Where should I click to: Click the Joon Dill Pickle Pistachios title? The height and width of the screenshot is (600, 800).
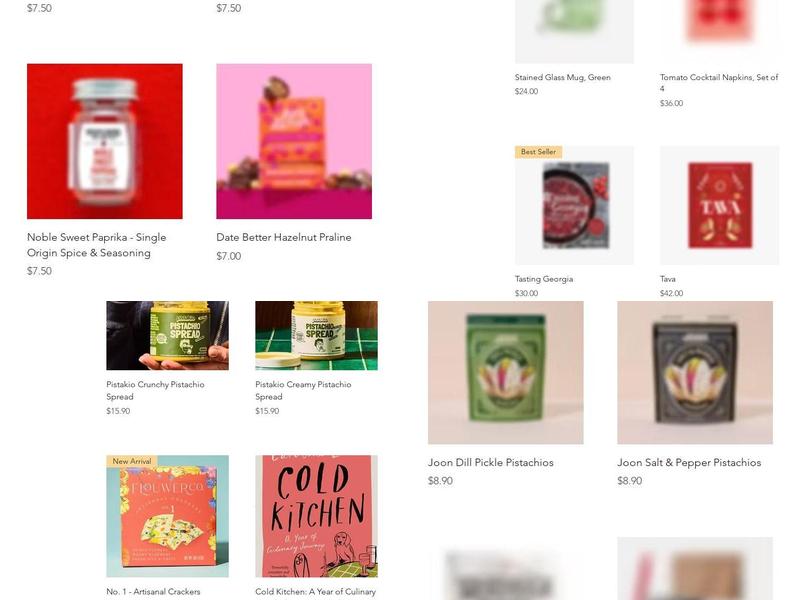pyautogui.click(x=491, y=462)
